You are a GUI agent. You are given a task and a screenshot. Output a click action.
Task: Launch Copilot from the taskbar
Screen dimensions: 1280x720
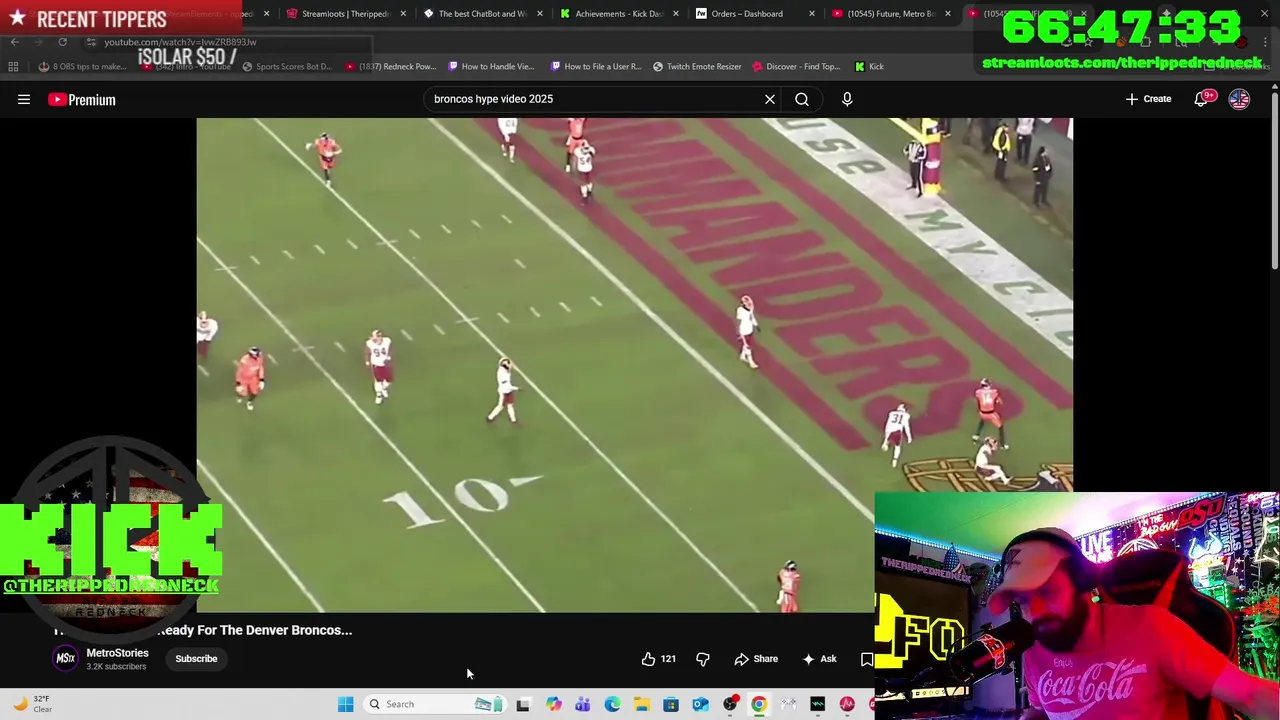click(x=553, y=704)
